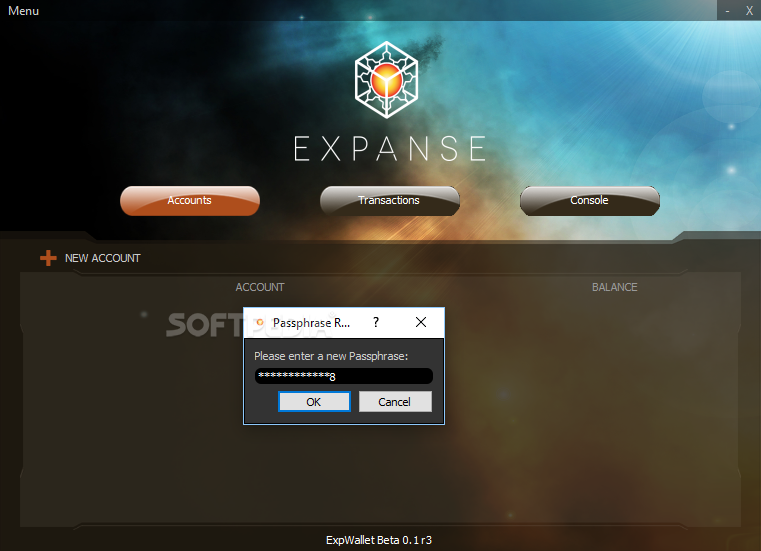The height and width of the screenshot is (551, 761).
Task: Close the Expanse wallet window
Action: (749, 11)
